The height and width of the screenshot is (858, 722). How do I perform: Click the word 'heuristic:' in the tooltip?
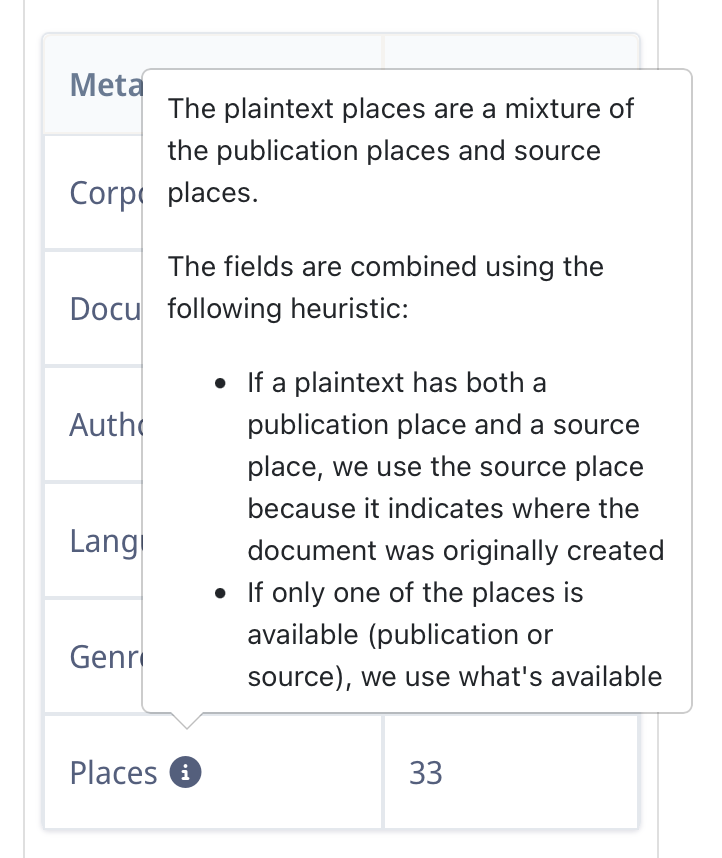pyautogui.click(x=349, y=309)
